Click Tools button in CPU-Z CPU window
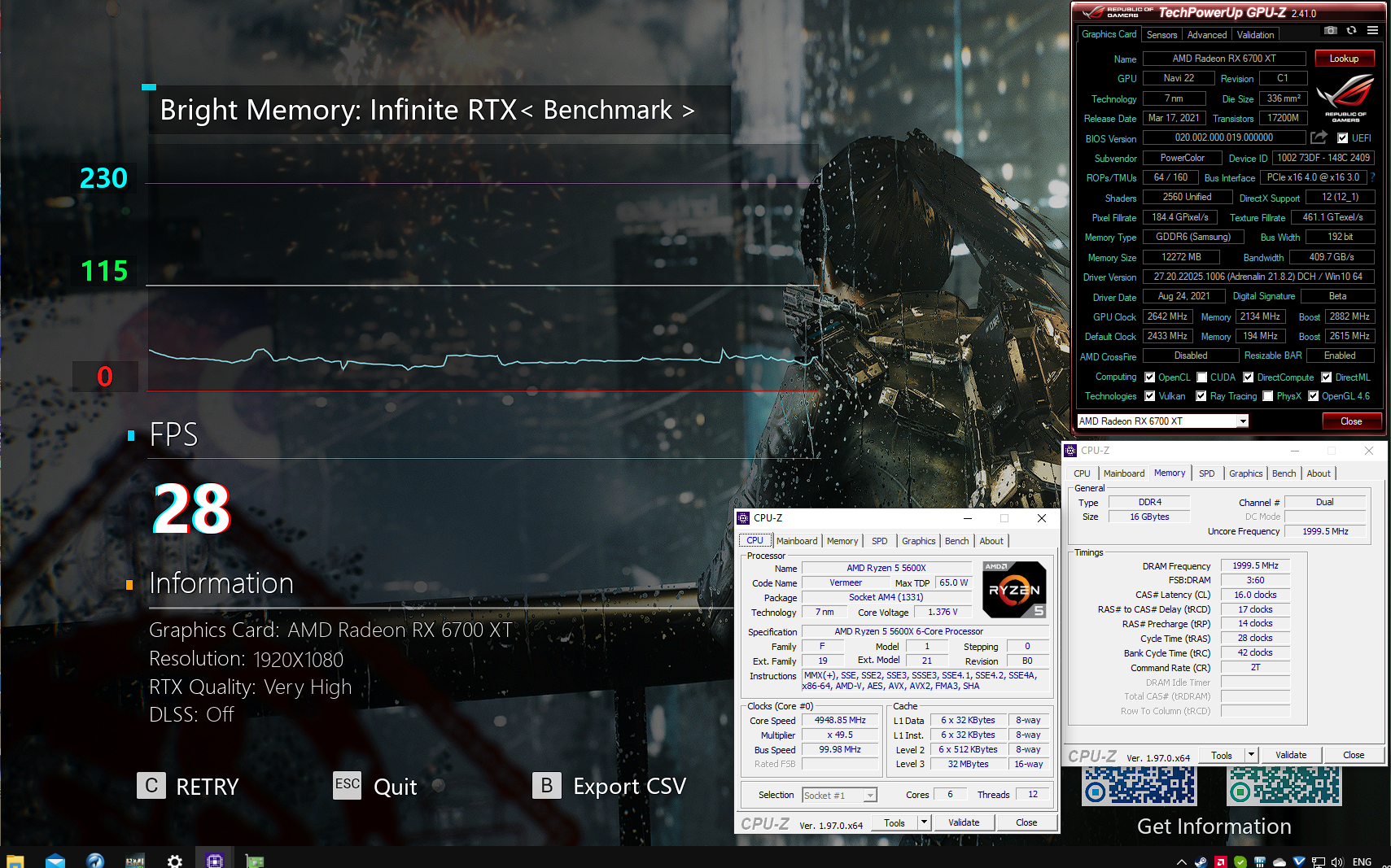 895,822
